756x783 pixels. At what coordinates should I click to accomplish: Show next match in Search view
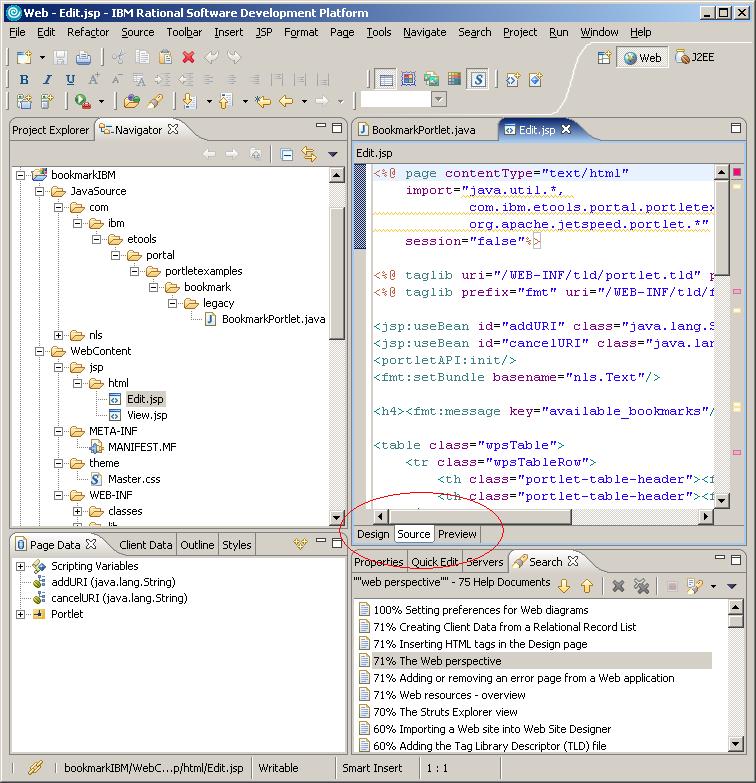(565, 586)
